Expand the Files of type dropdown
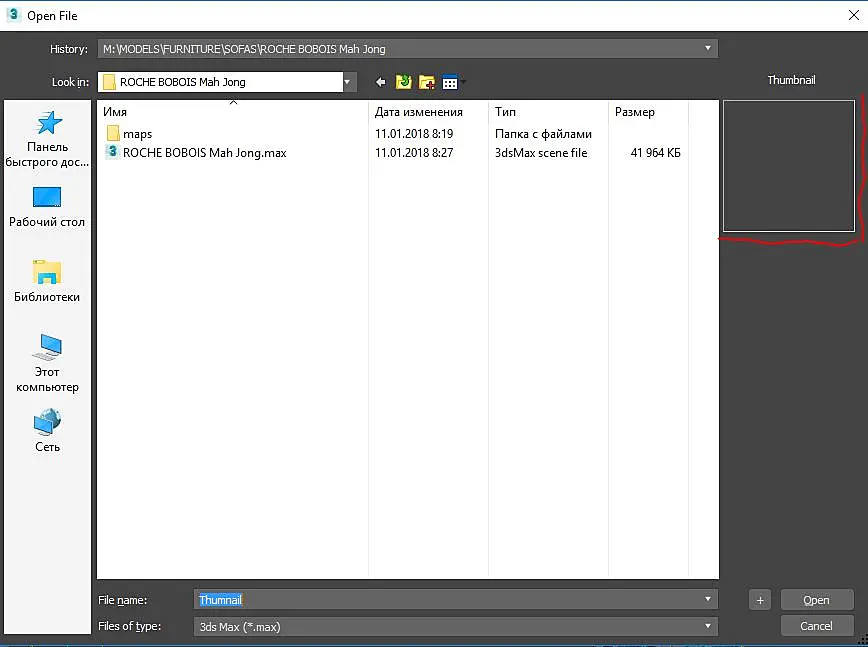The image size is (868, 647). point(707,626)
